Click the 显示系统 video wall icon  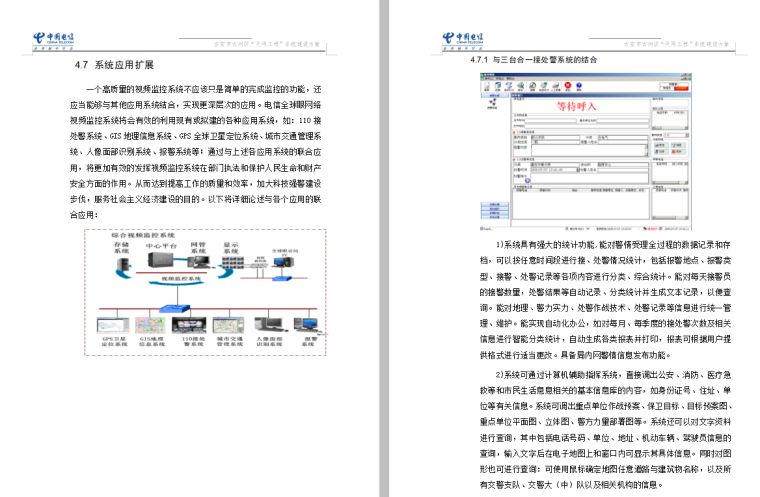coord(233,261)
